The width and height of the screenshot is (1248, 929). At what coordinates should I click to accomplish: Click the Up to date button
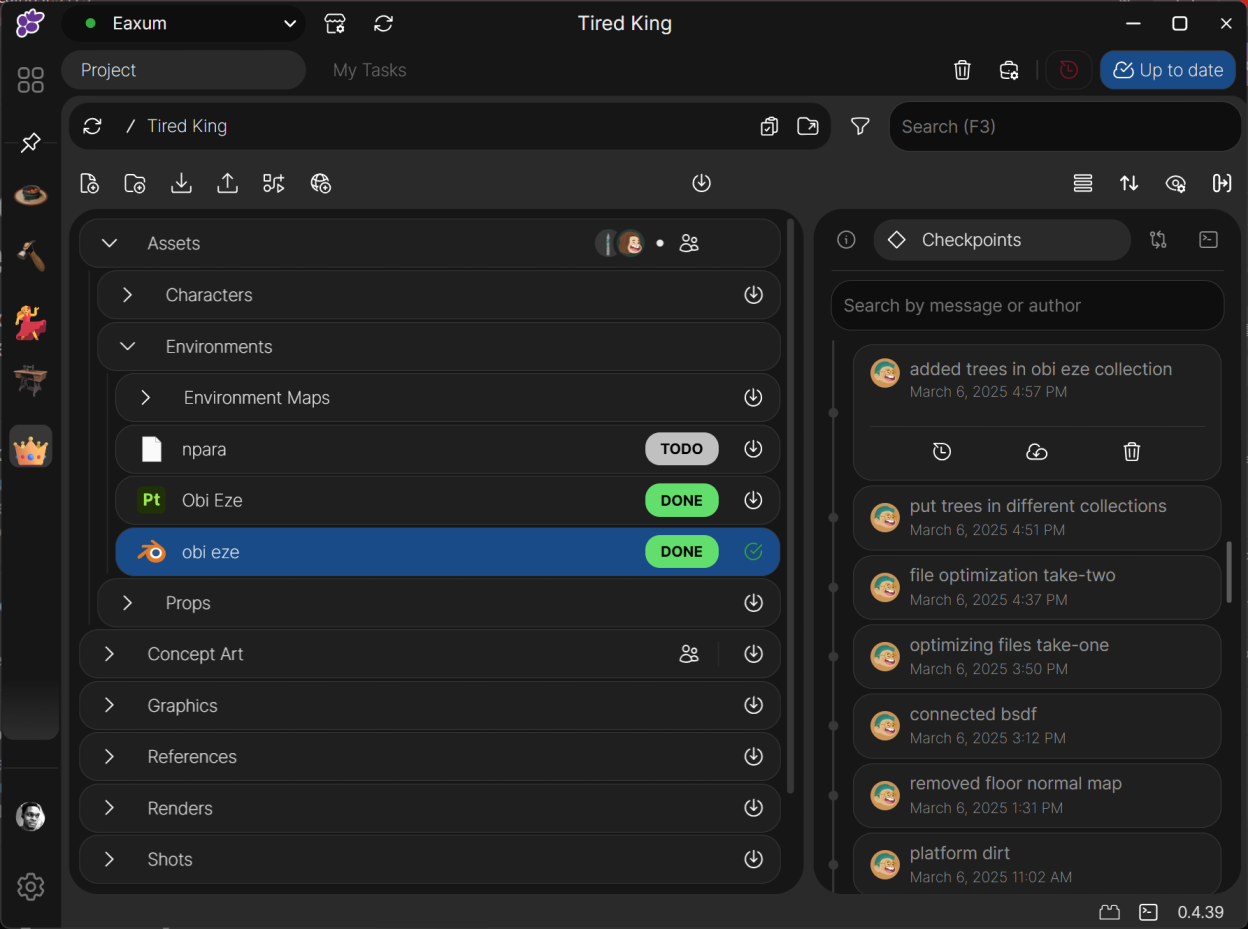(x=1168, y=70)
